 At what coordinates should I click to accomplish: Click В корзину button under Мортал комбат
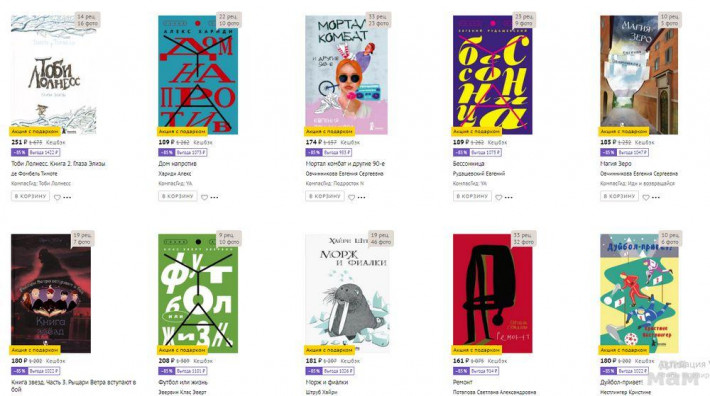pyautogui.click(x=325, y=196)
